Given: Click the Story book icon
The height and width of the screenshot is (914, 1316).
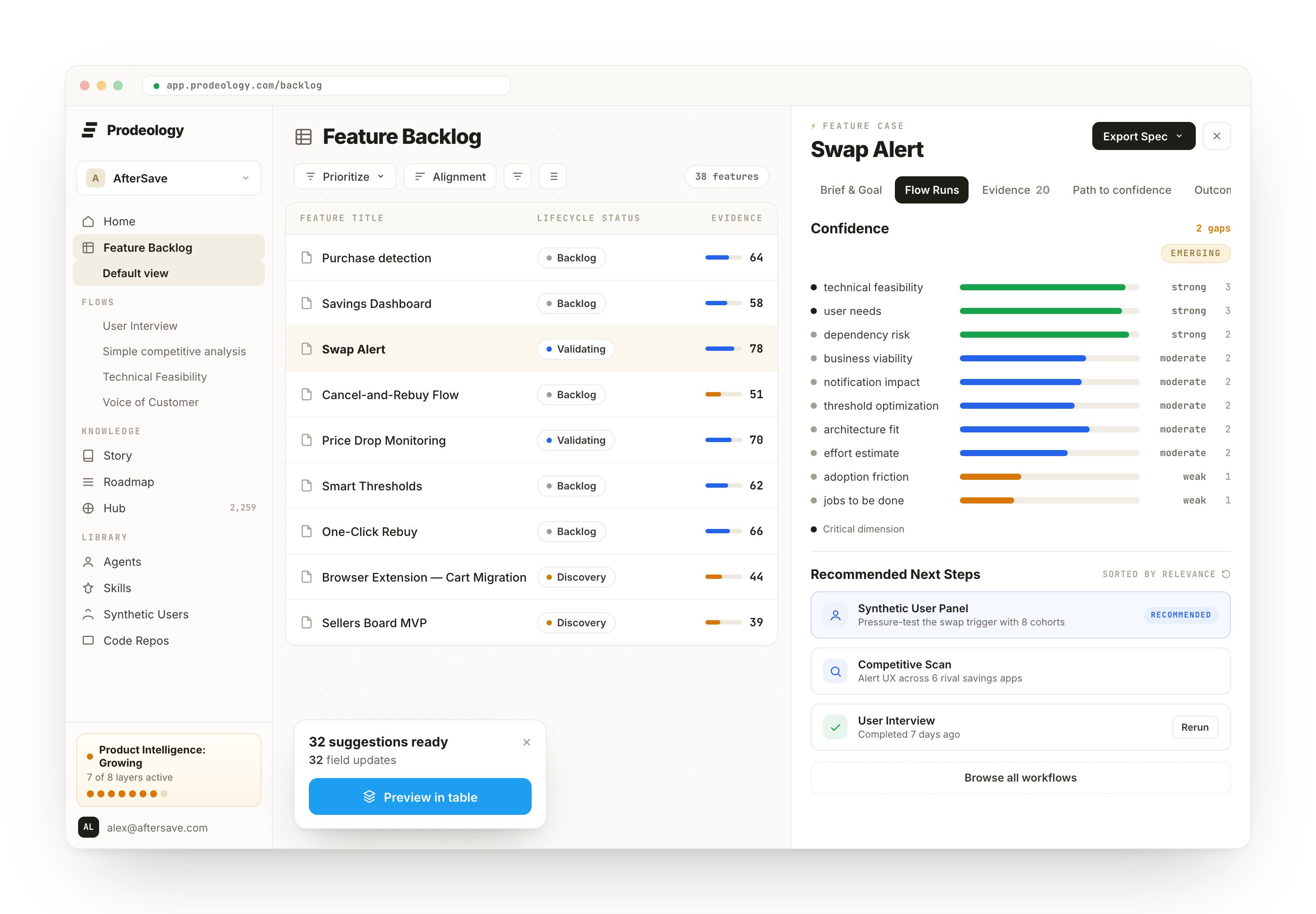Looking at the screenshot, I should coord(88,456).
